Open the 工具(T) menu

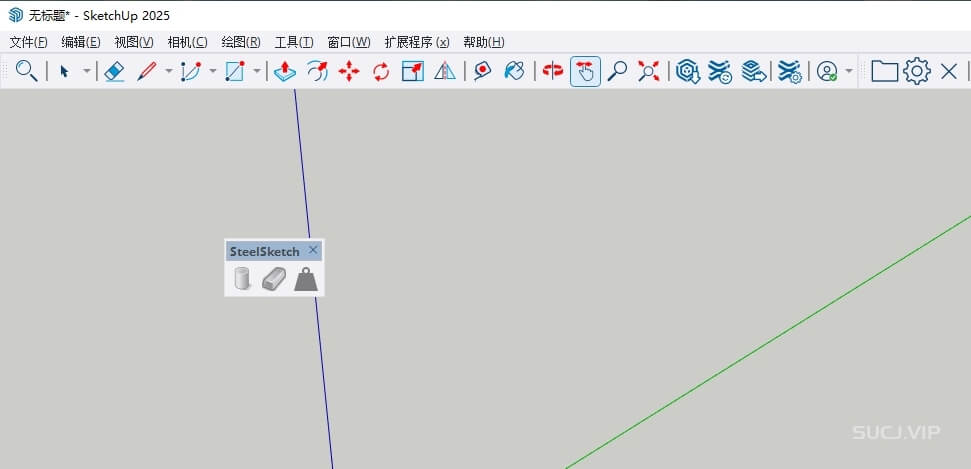294,42
